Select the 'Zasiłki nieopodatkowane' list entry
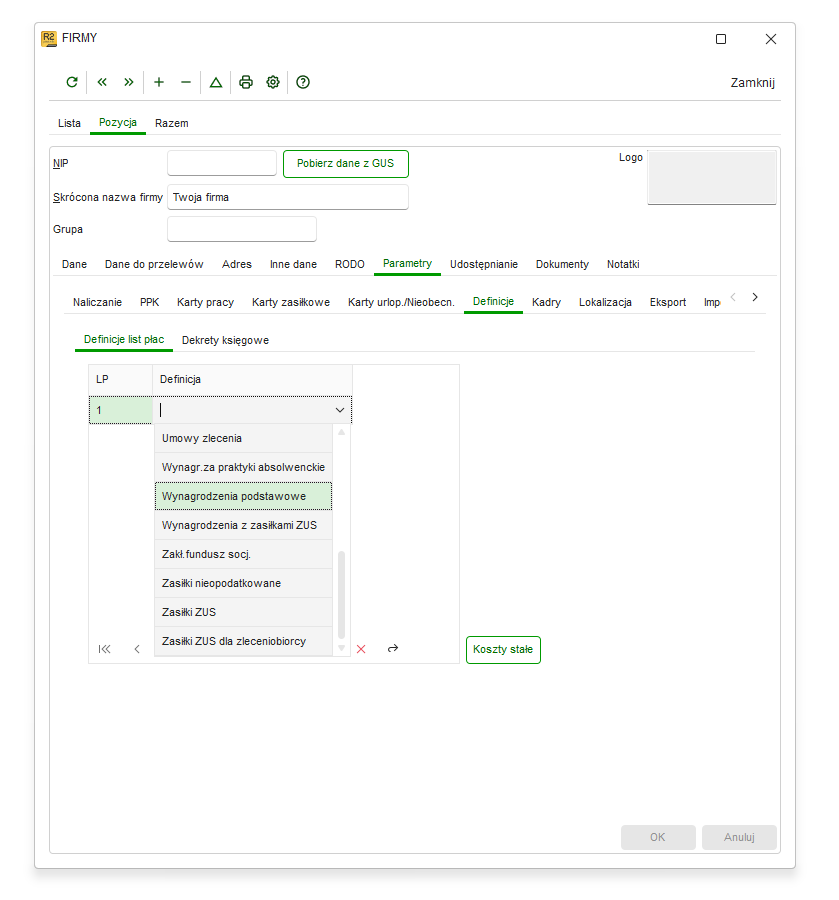Screen dimensions: 839x900 243,583
